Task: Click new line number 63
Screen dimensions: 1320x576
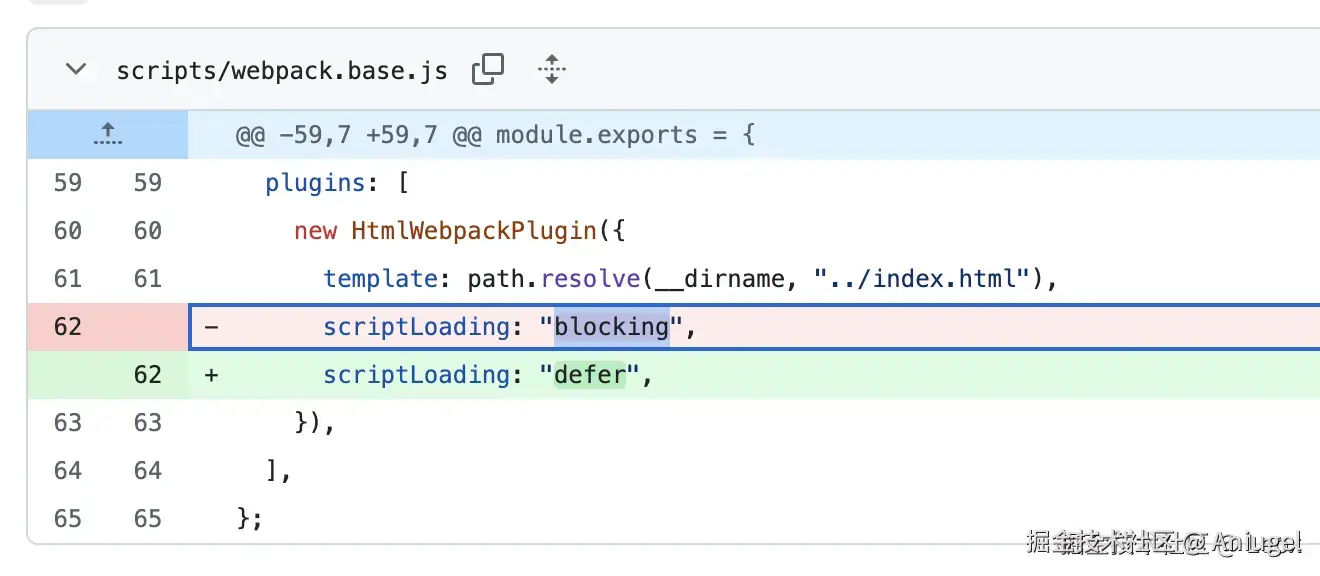Action: tap(147, 423)
